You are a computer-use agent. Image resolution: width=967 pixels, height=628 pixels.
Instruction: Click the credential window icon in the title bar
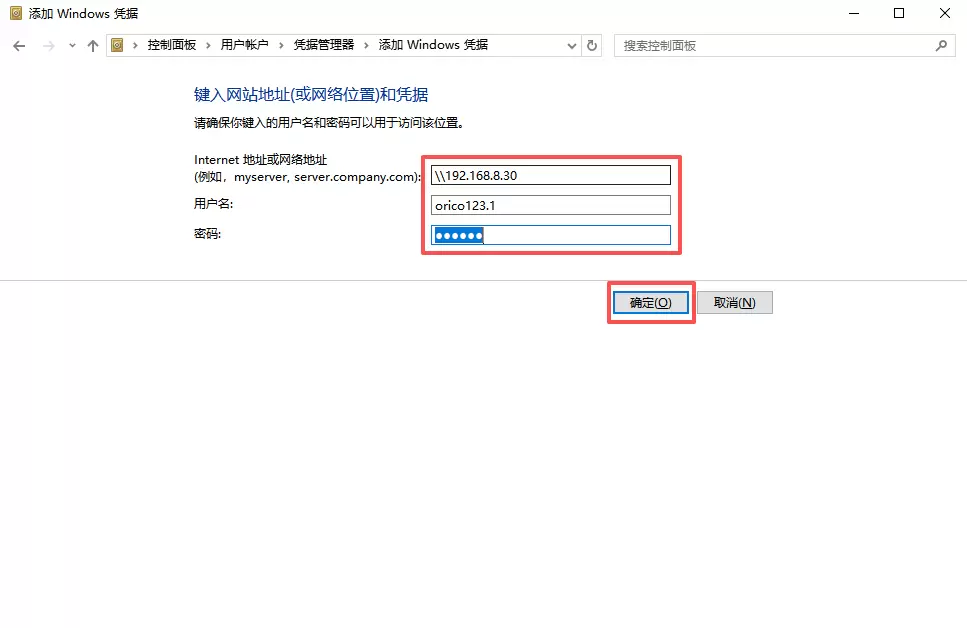[x=15, y=14]
